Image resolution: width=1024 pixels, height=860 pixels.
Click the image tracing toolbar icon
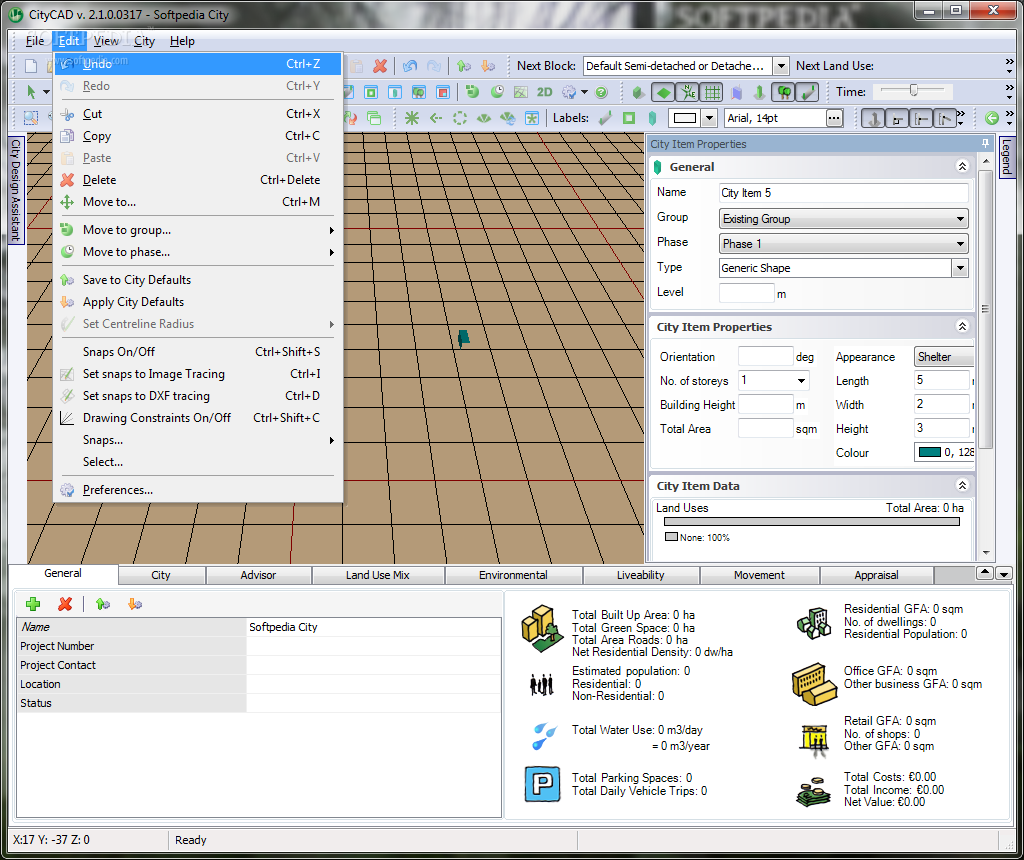(520, 92)
